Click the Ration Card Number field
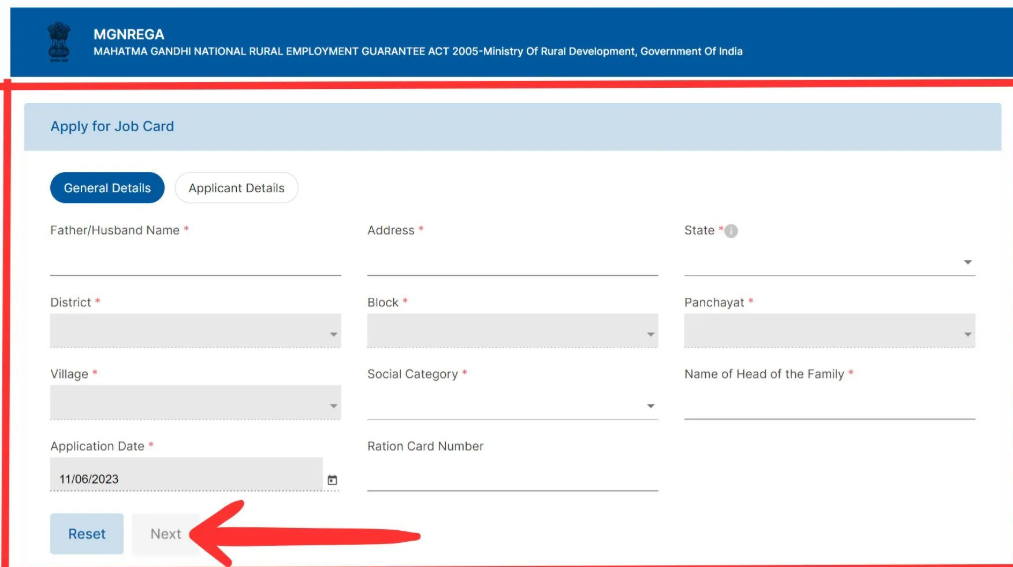Screen dimensions: 1013x567 pos(512,477)
